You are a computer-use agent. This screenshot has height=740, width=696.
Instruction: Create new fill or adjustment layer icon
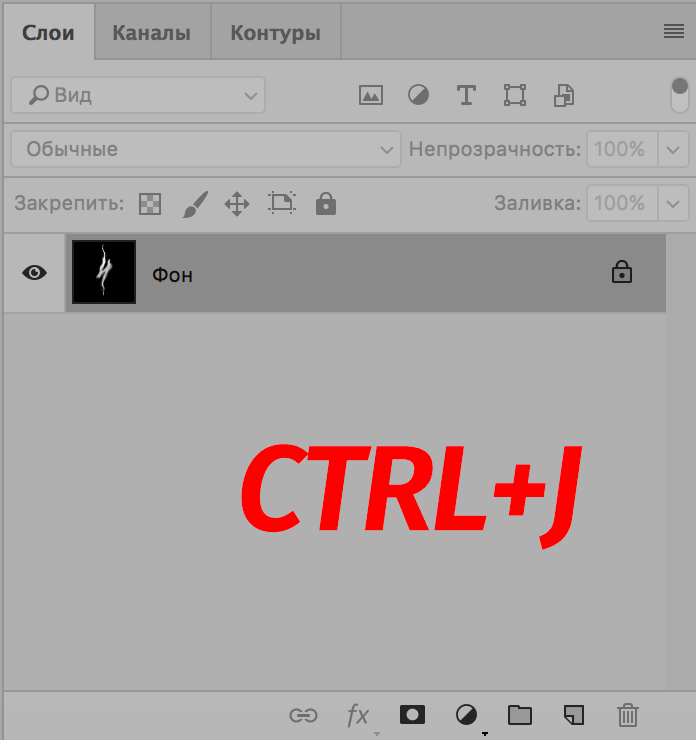(466, 715)
